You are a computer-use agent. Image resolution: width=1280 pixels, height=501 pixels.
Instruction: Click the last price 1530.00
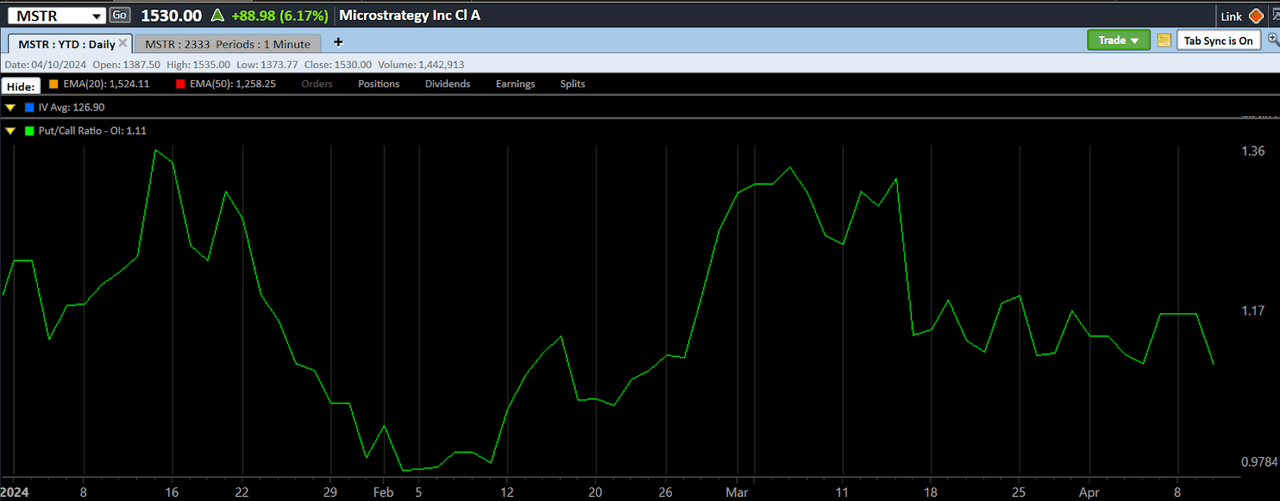click(171, 16)
